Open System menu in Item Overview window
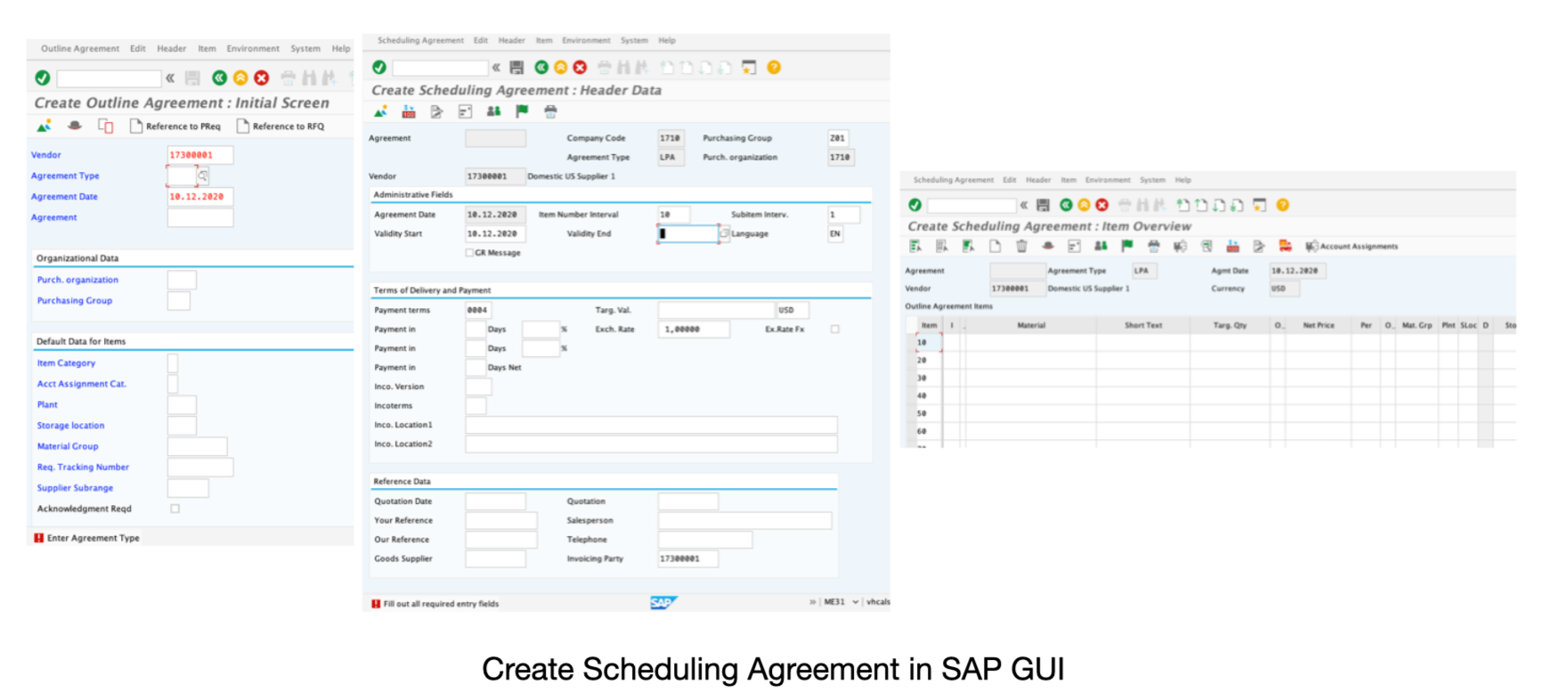Screen dimensions: 1568x692 [1152, 180]
